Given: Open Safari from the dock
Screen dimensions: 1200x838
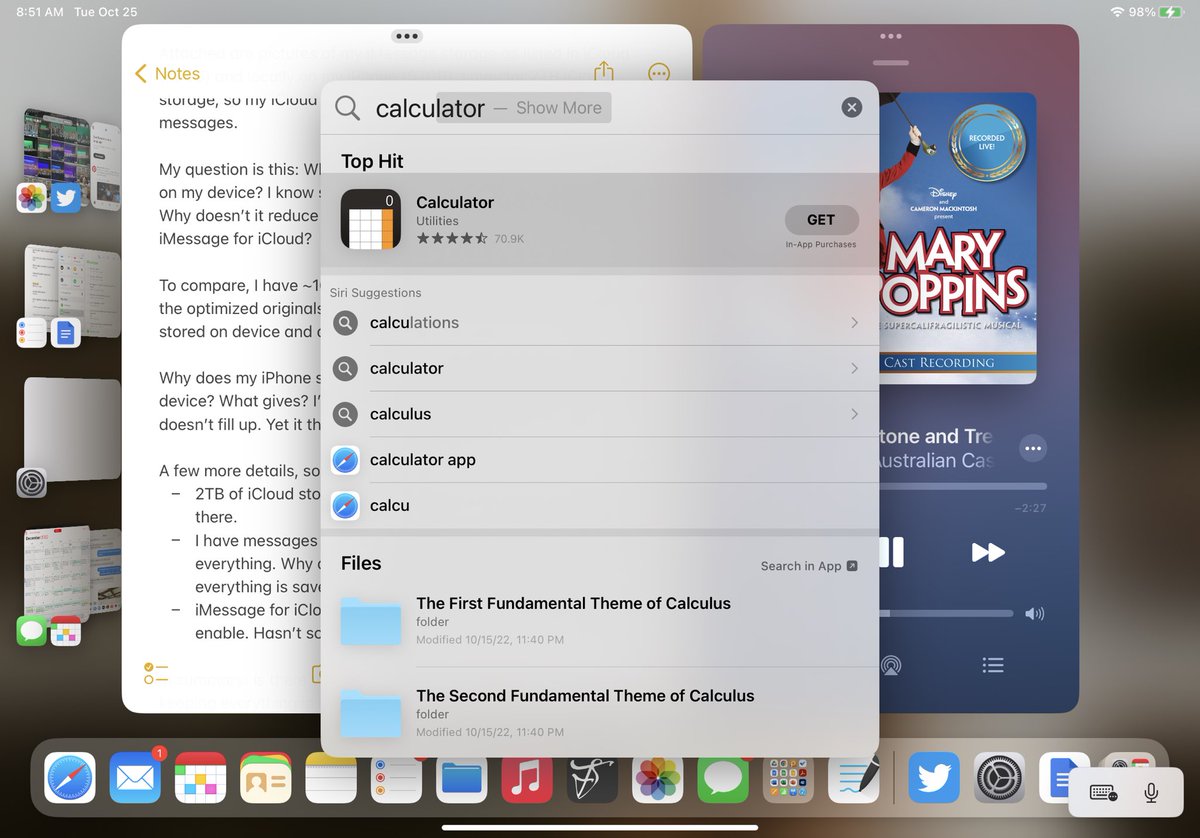Looking at the screenshot, I should point(70,778).
